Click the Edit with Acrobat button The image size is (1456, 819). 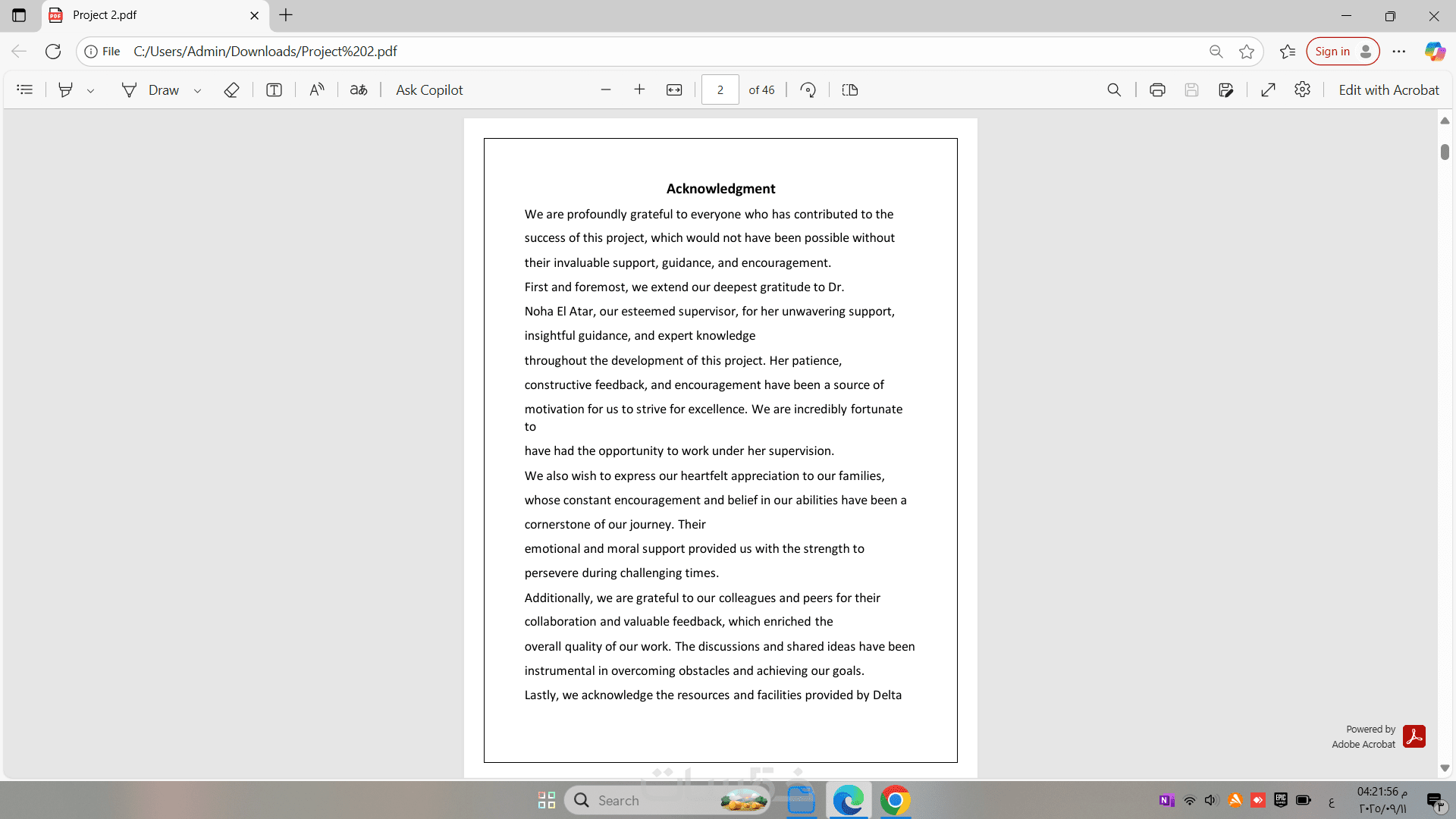coord(1389,89)
